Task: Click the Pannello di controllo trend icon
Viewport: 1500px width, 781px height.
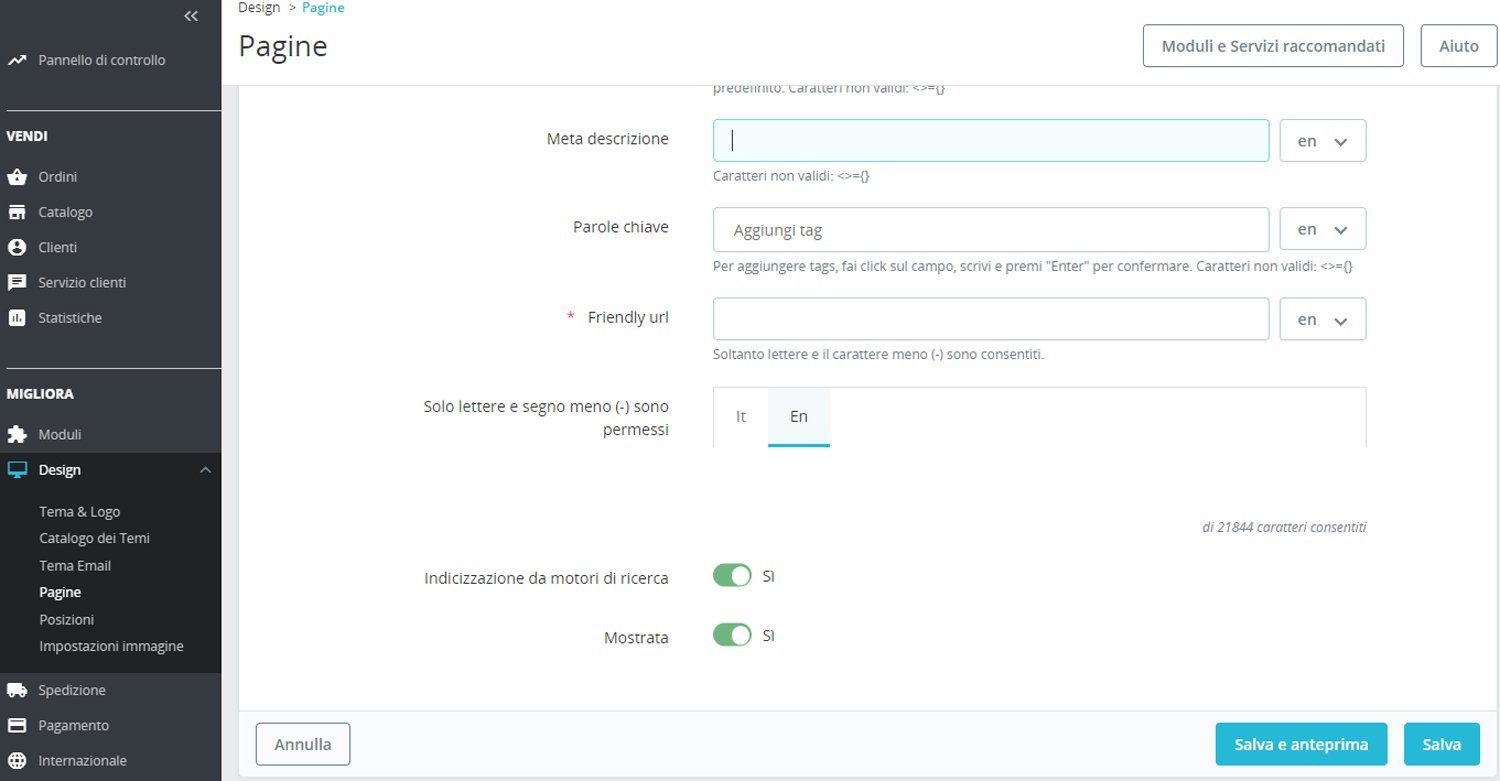Action: pyautogui.click(x=17, y=60)
